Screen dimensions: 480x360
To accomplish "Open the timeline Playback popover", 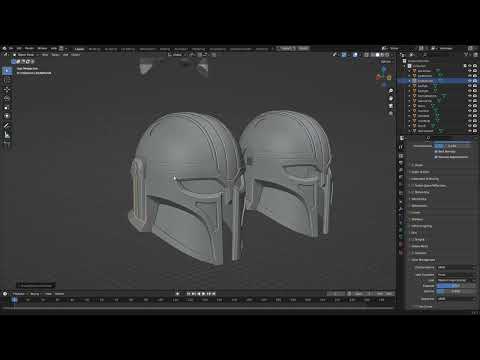I will pyautogui.click(x=20, y=294).
